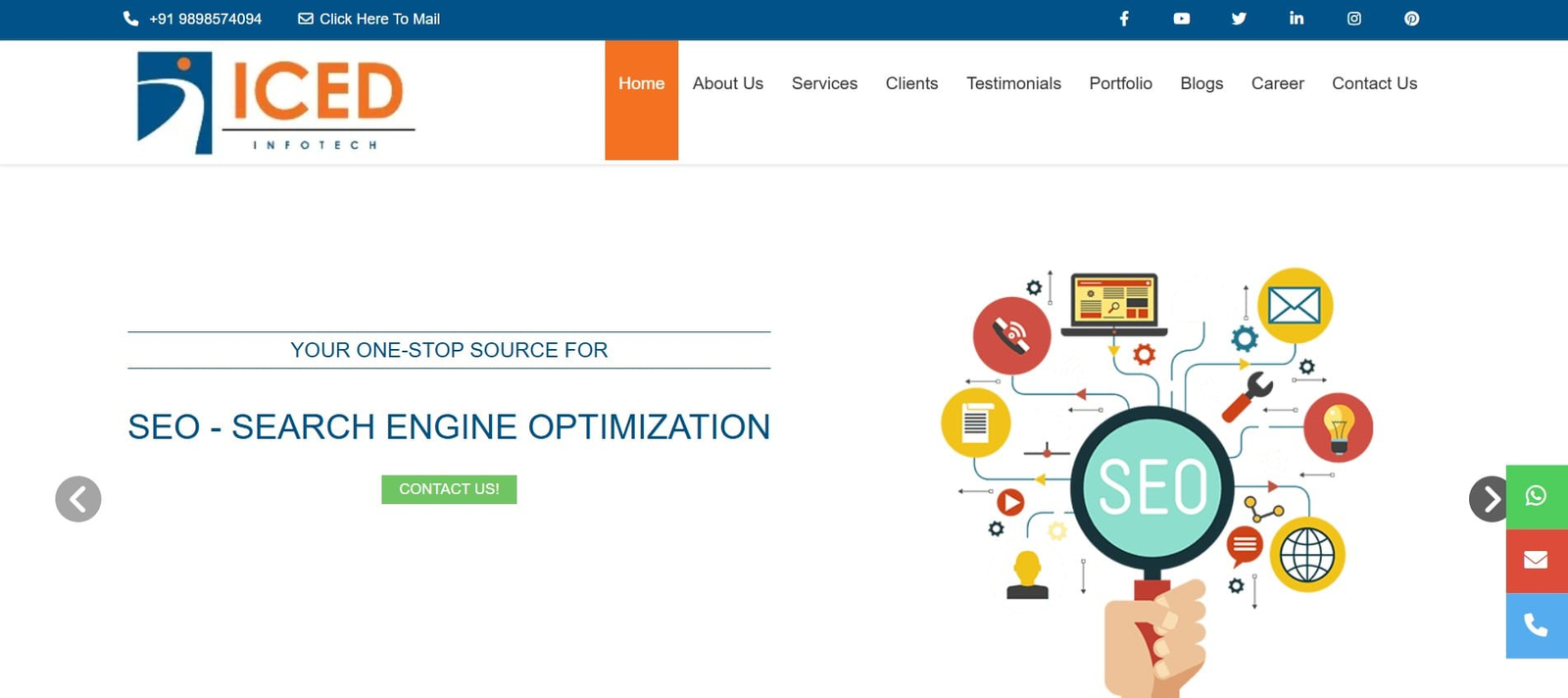1568x698 pixels.
Task: Open the Instagram icon in header
Action: point(1353,19)
